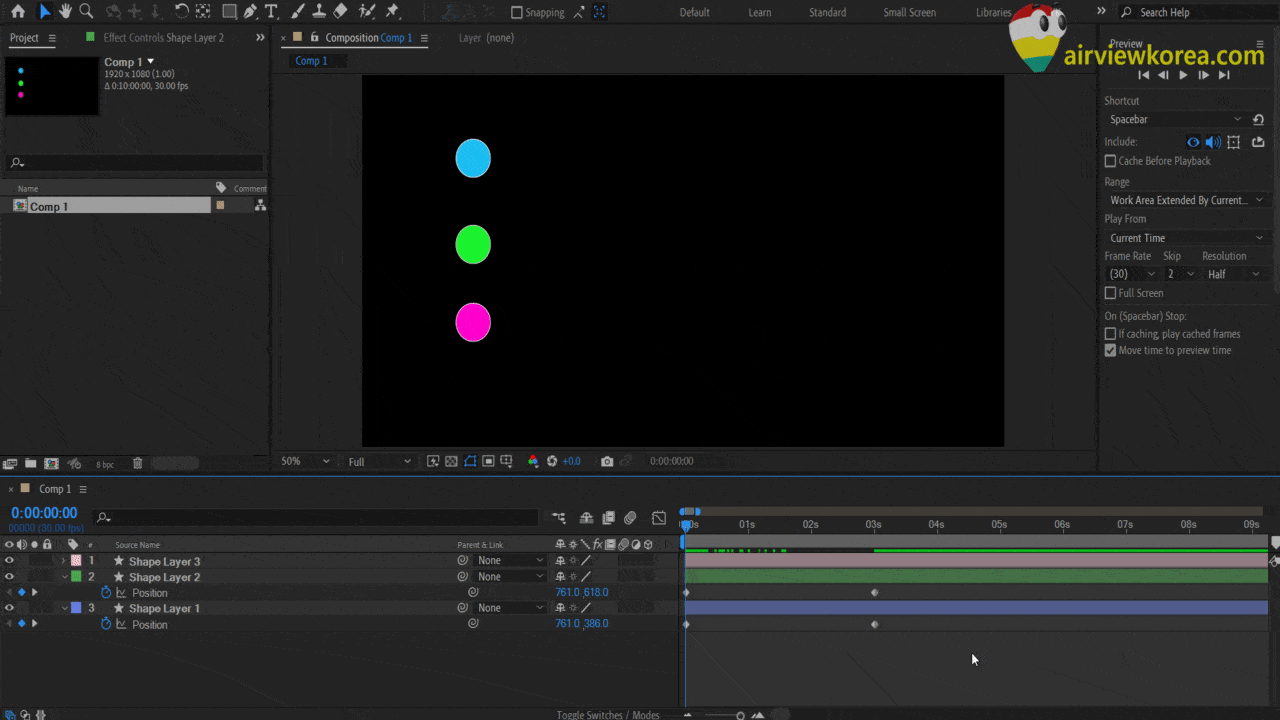Viewport: 1280px width, 720px height.
Task: Open Current Time play from dropdown
Action: 1186,238
